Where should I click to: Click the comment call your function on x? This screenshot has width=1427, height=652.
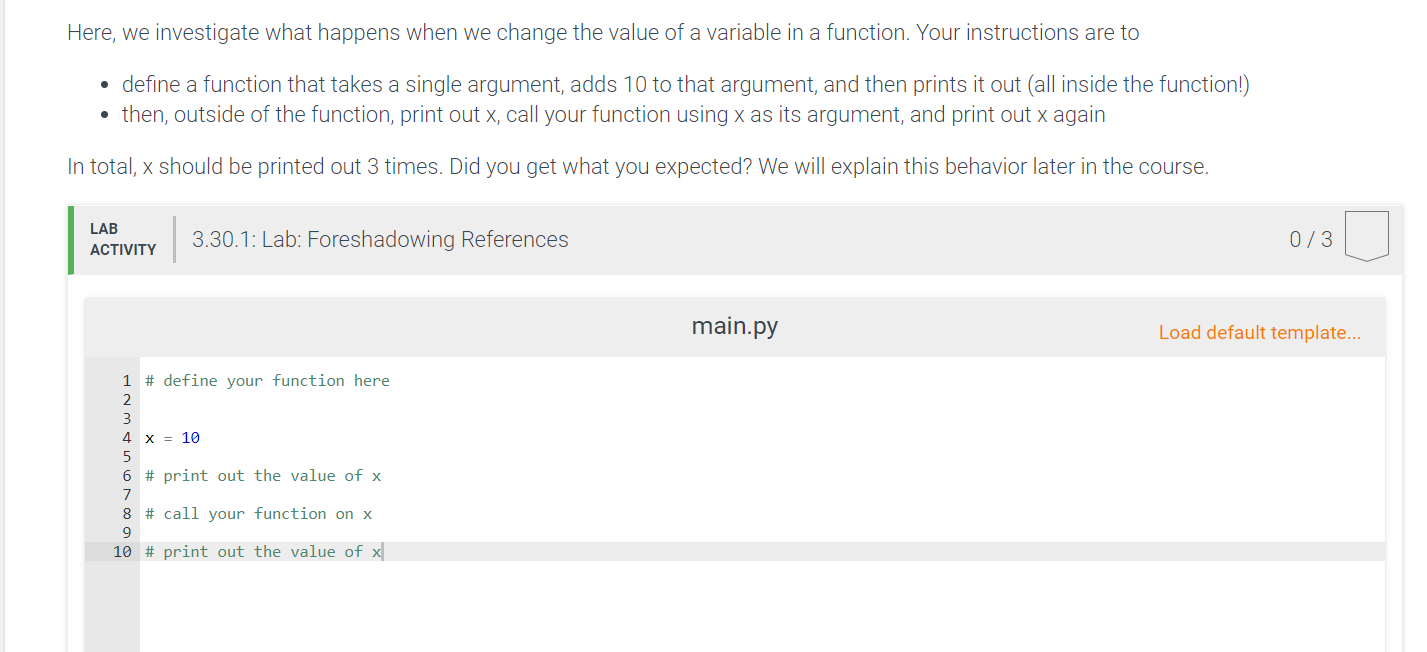[258, 513]
